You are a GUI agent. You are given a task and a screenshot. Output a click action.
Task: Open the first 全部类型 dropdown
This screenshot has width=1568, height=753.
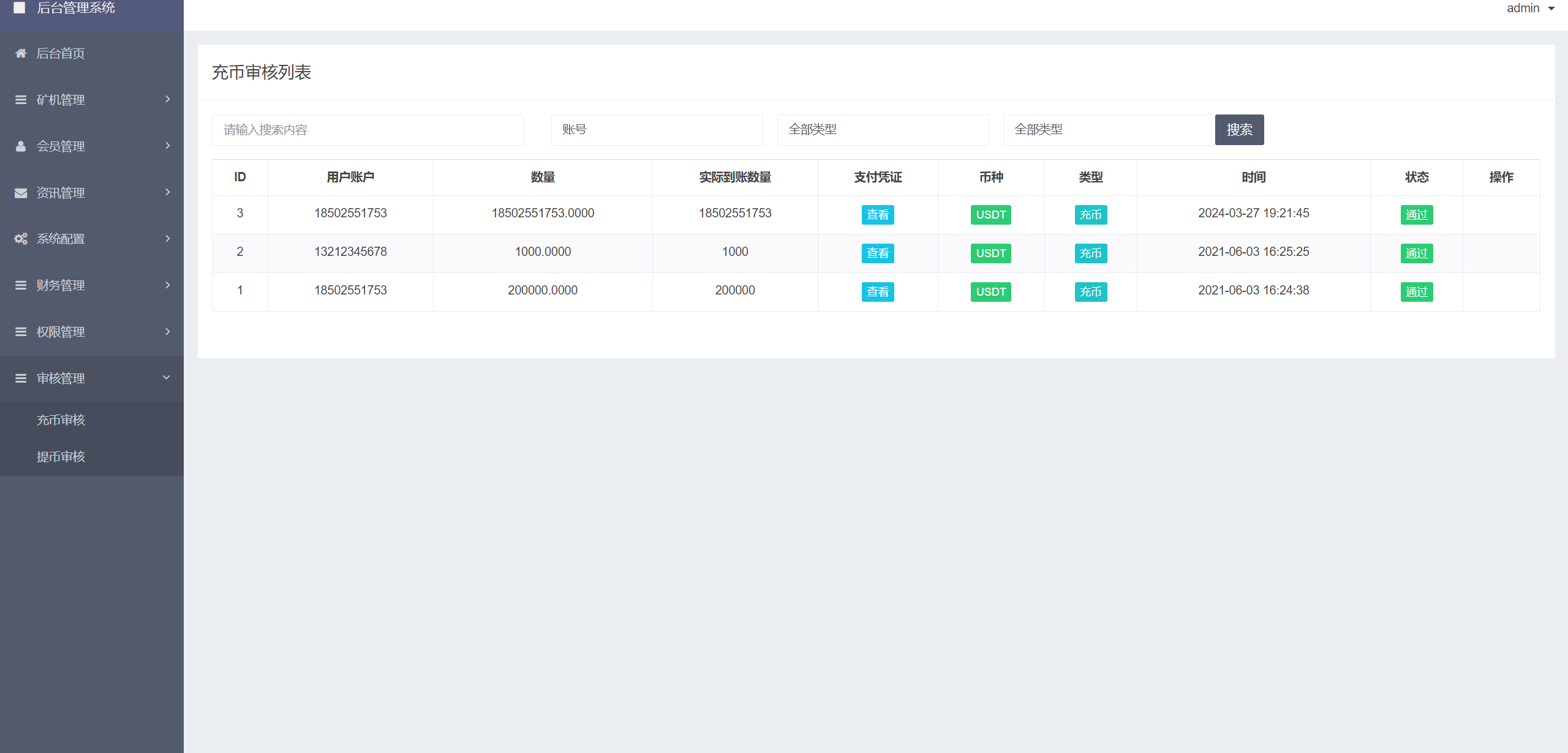click(x=882, y=130)
